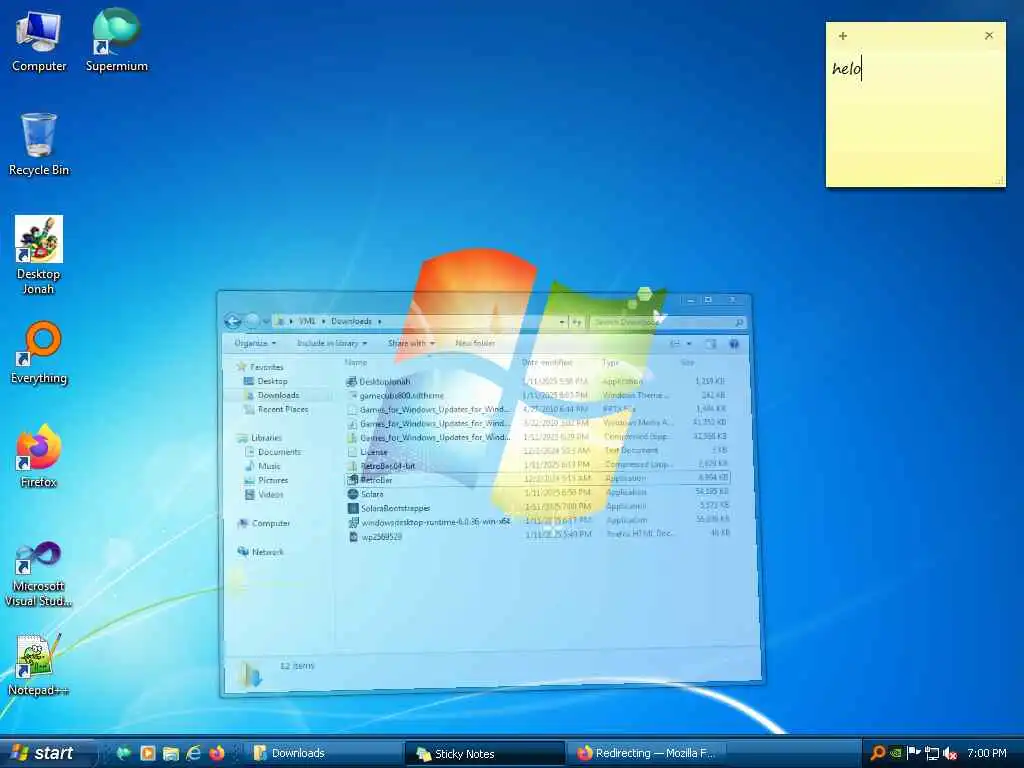Open the NVIDIA tray icon
This screenshot has height=768, width=1024.
[897, 753]
